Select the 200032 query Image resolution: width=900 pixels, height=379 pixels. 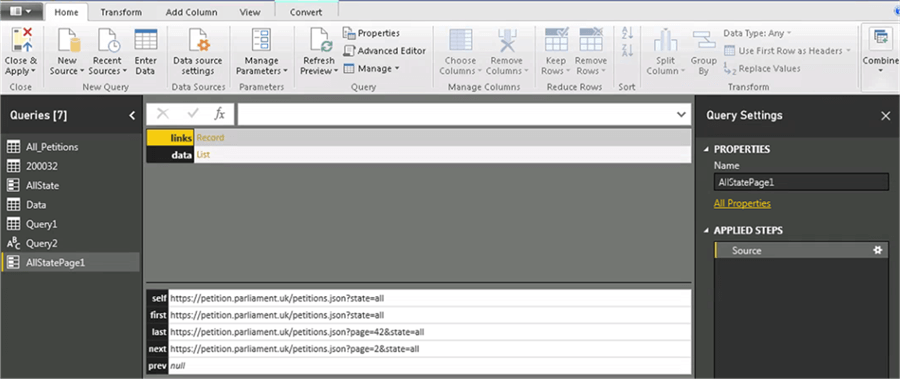tap(70, 166)
